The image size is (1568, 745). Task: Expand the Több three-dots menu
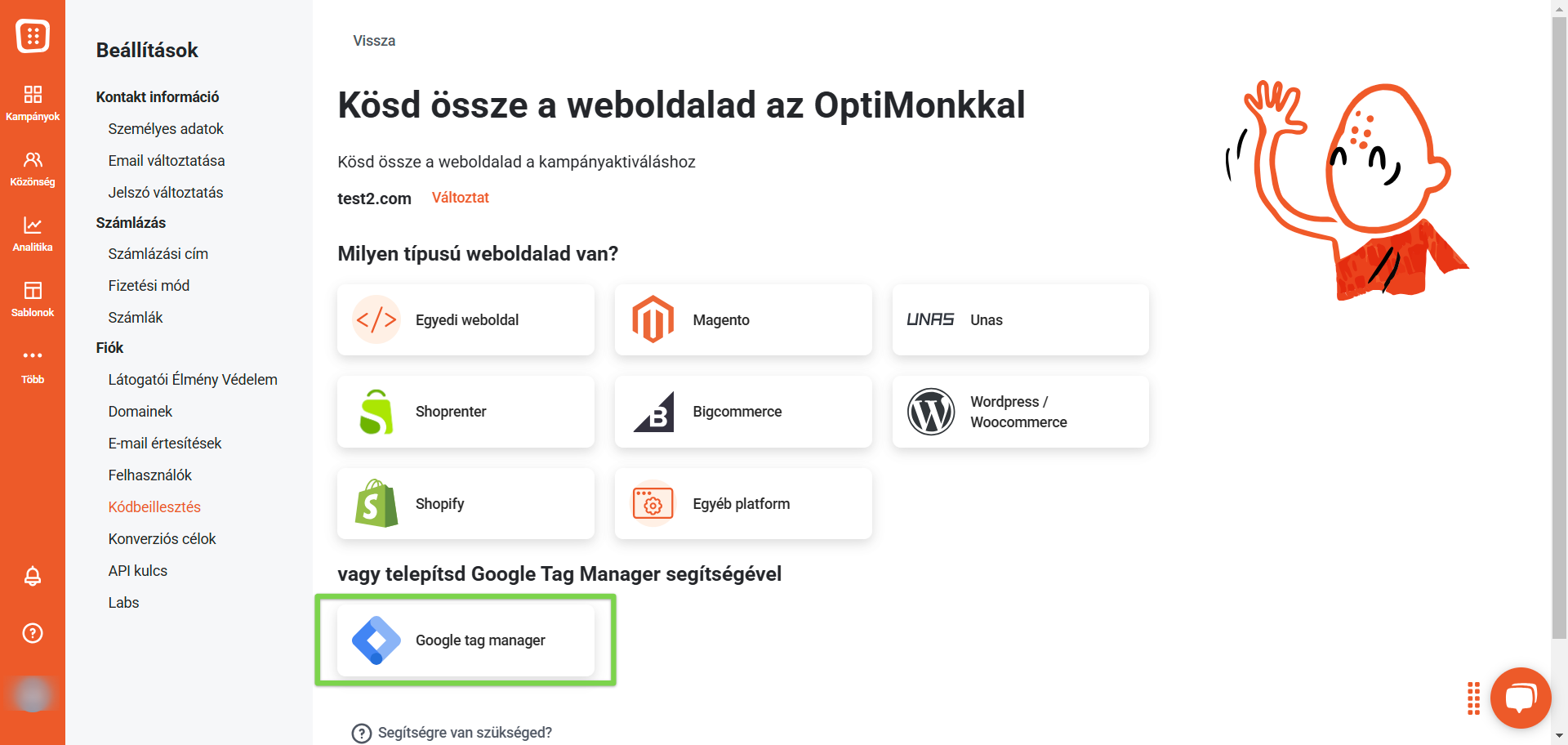(x=33, y=364)
